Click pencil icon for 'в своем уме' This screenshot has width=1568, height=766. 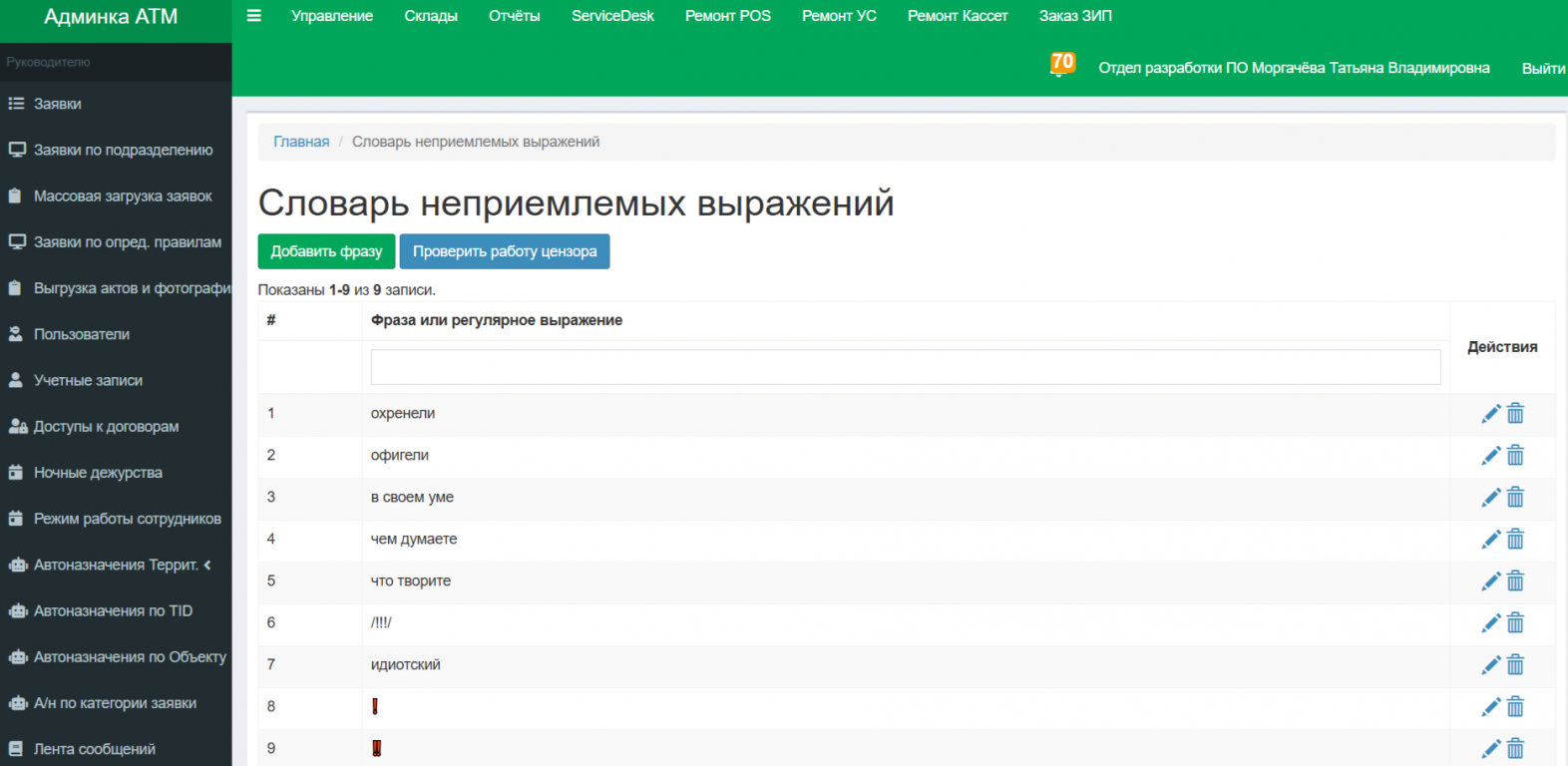coord(1490,498)
